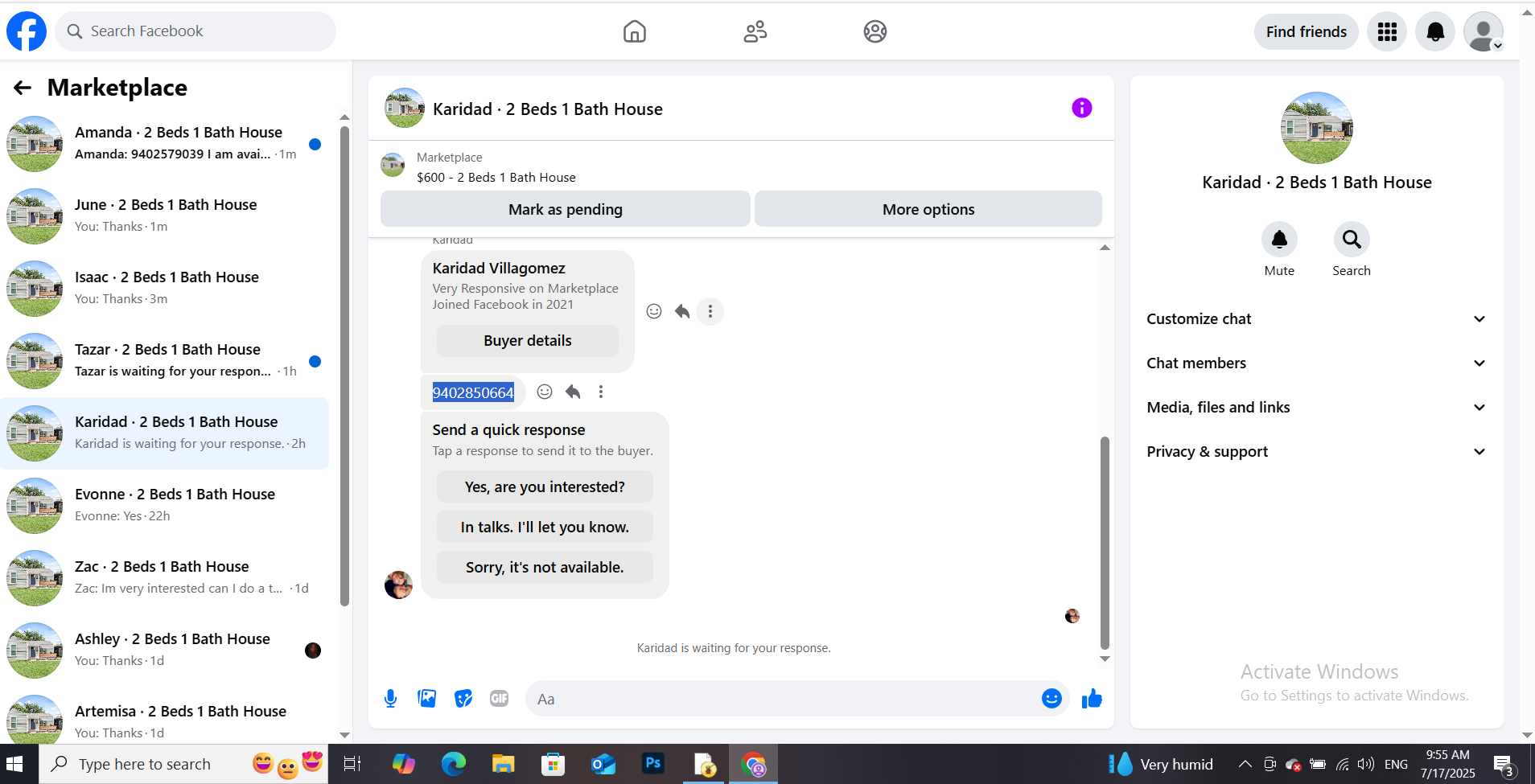Send quick reply 'Sorry, it's not available.'

tap(545, 568)
